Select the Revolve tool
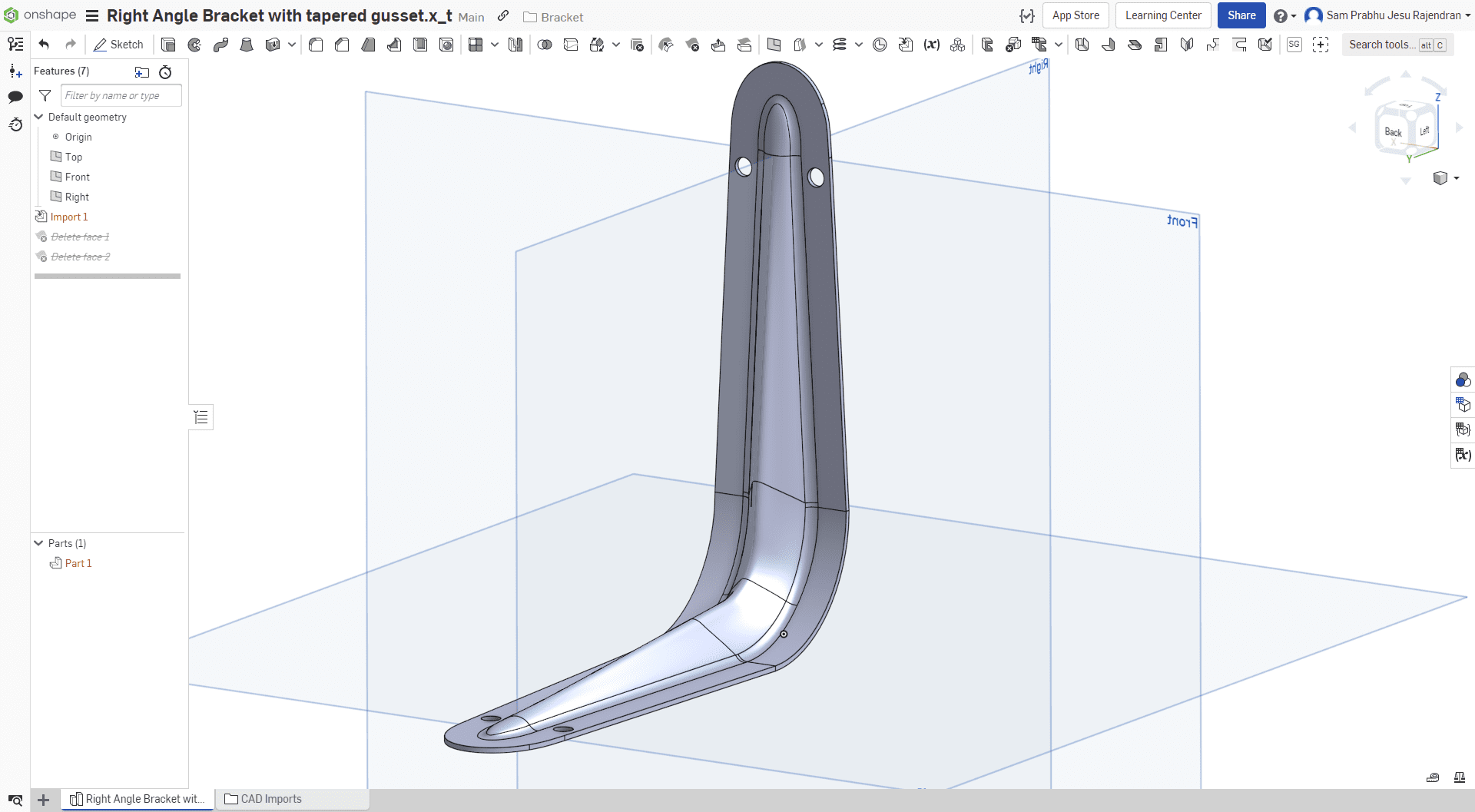Viewport: 1475px width, 812px height. (x=194, y=45)
